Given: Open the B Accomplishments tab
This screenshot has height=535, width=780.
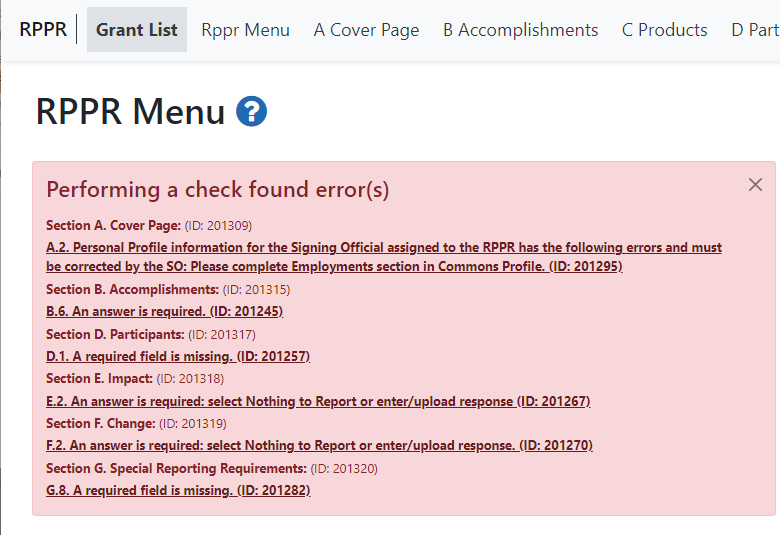Looking at the screenshot, I should [x=520, y=30].
